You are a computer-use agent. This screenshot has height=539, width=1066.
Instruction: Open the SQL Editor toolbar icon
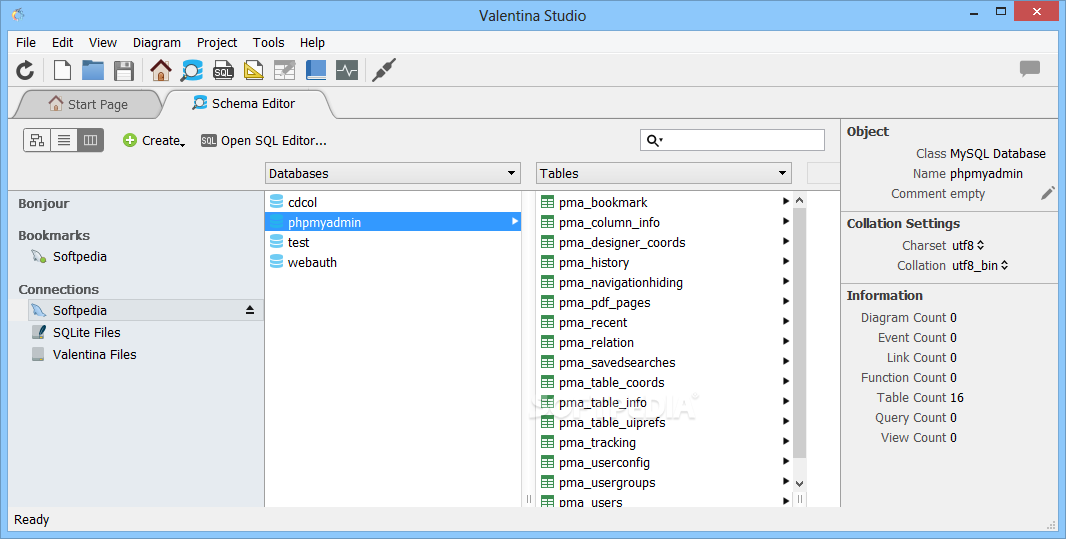[223, 70]
